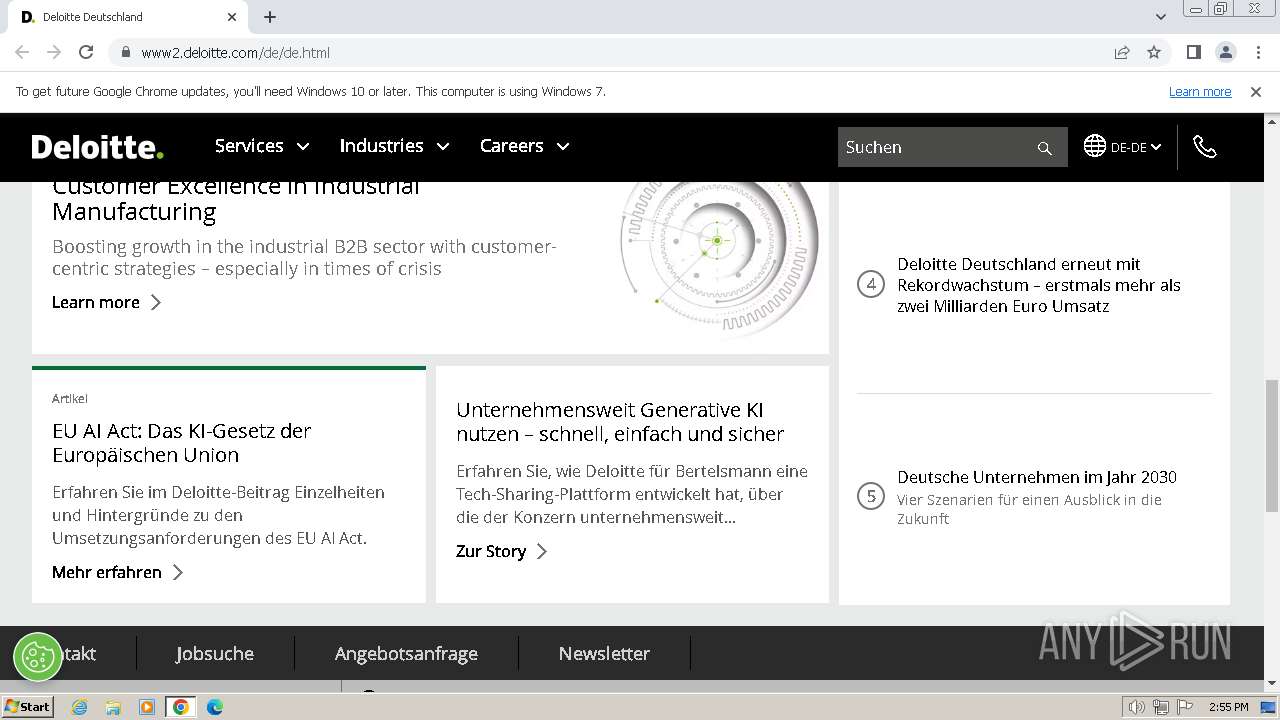Image resolution: width=1280 pixels, height=720 pixels.
Task: Go forward in browser
Action: (x=54, y=52)
